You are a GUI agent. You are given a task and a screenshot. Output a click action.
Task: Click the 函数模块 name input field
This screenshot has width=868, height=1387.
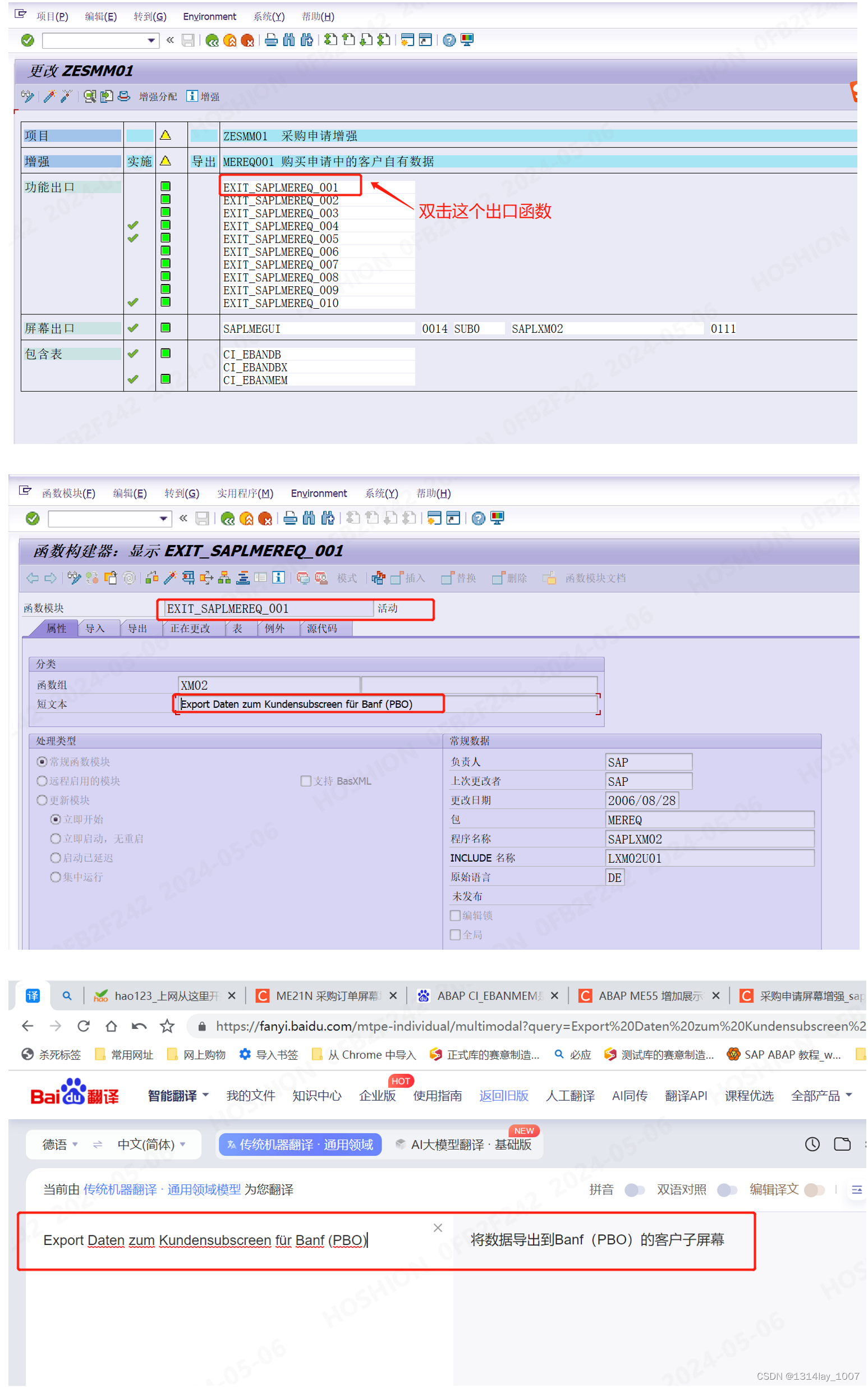tap(269, 609)
